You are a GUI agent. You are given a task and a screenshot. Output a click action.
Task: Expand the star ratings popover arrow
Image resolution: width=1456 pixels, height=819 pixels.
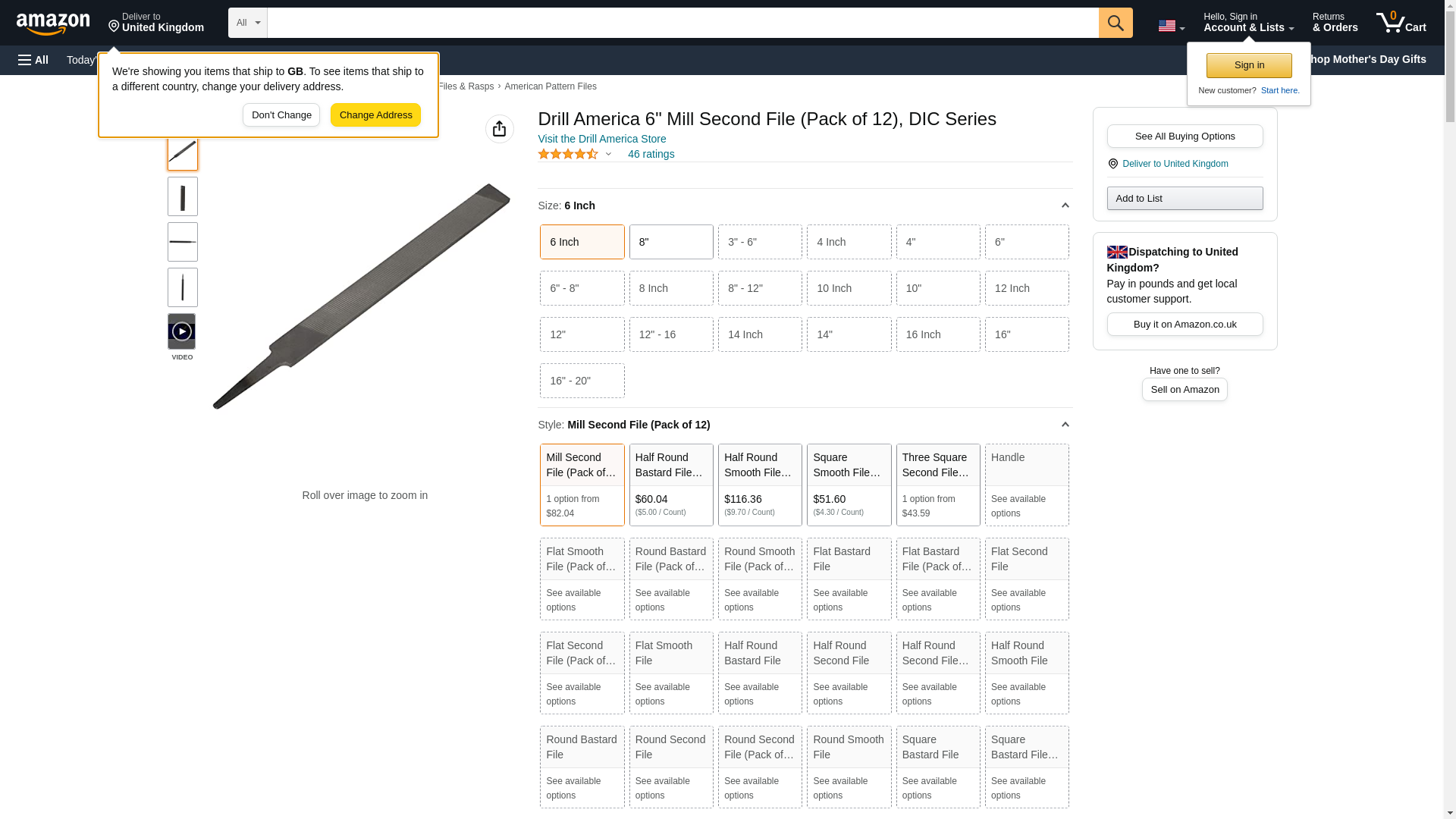[x=608, y=155]
